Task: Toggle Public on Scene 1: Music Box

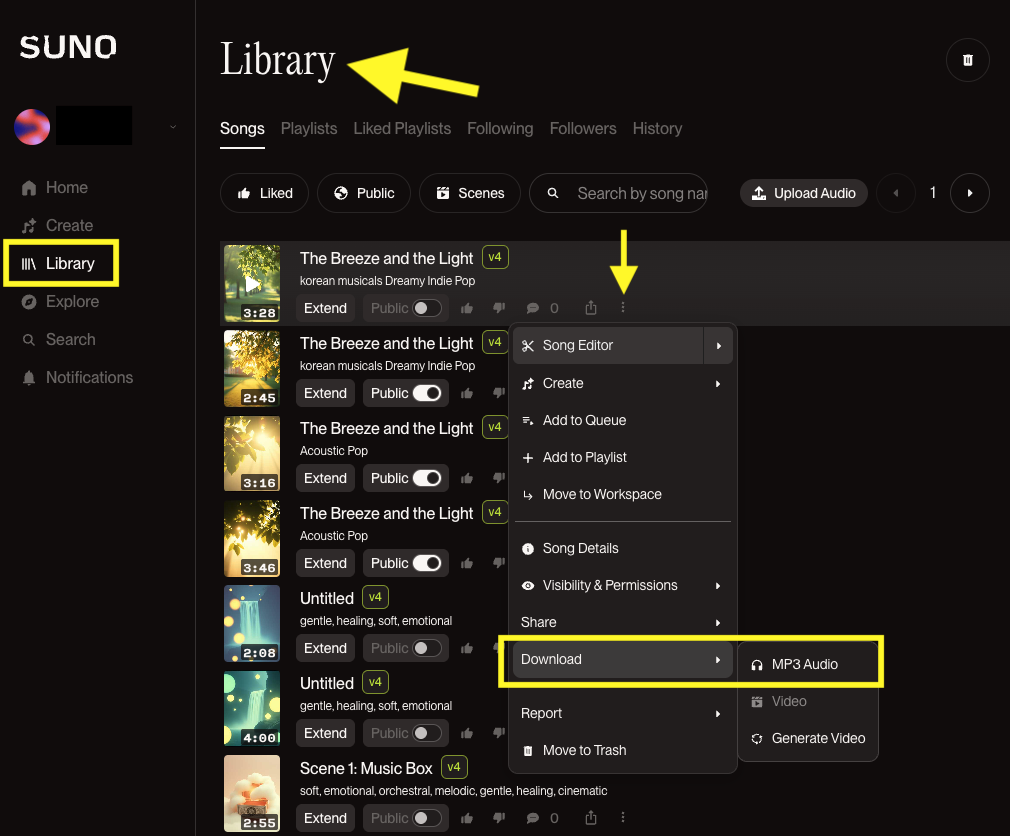Action: pyautogui.click(x=427, y=818)
